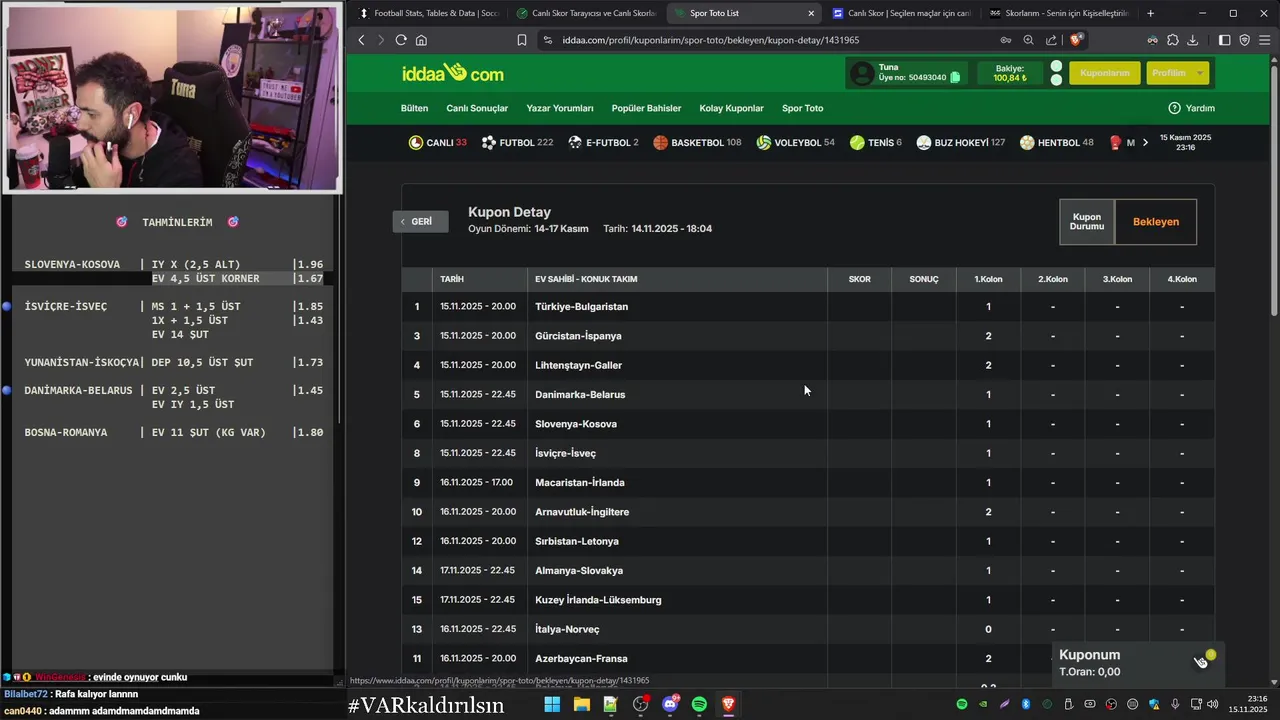Go back with GERİ button
The width and height of the screenshot is (1280, 720).
420,221
